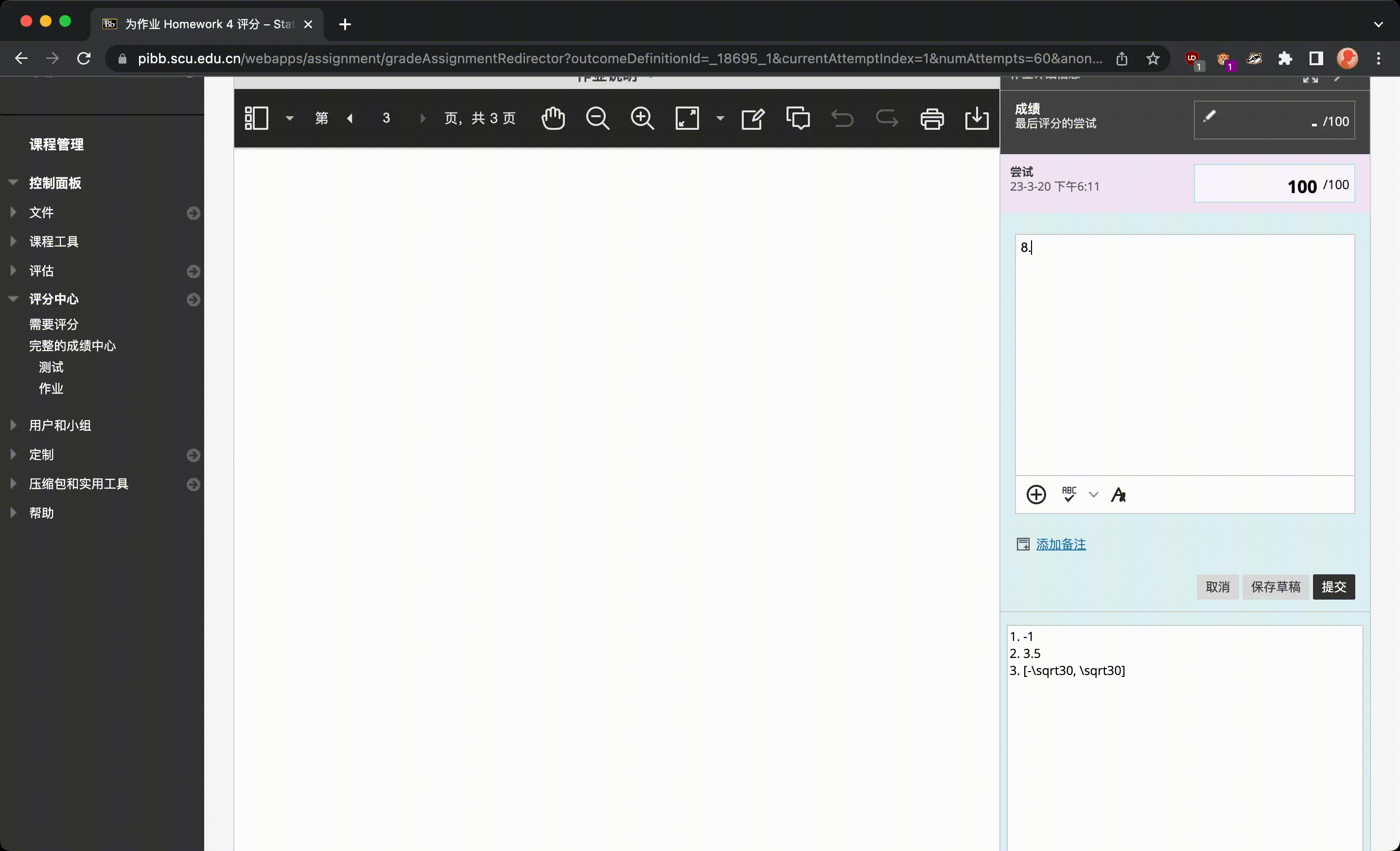The width and height of the screenshot is (1400, 851).
Task: Open a new browser tab
Action: (345, 24)
